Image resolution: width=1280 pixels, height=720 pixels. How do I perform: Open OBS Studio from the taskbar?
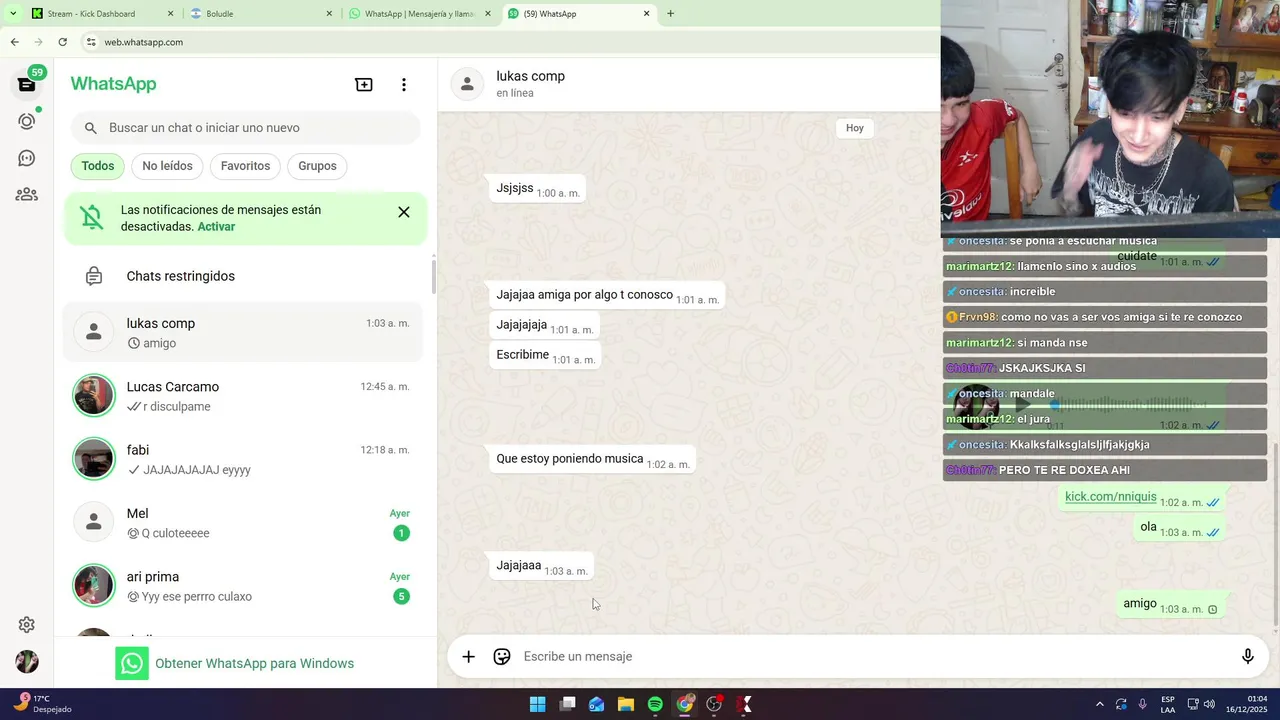714,704
